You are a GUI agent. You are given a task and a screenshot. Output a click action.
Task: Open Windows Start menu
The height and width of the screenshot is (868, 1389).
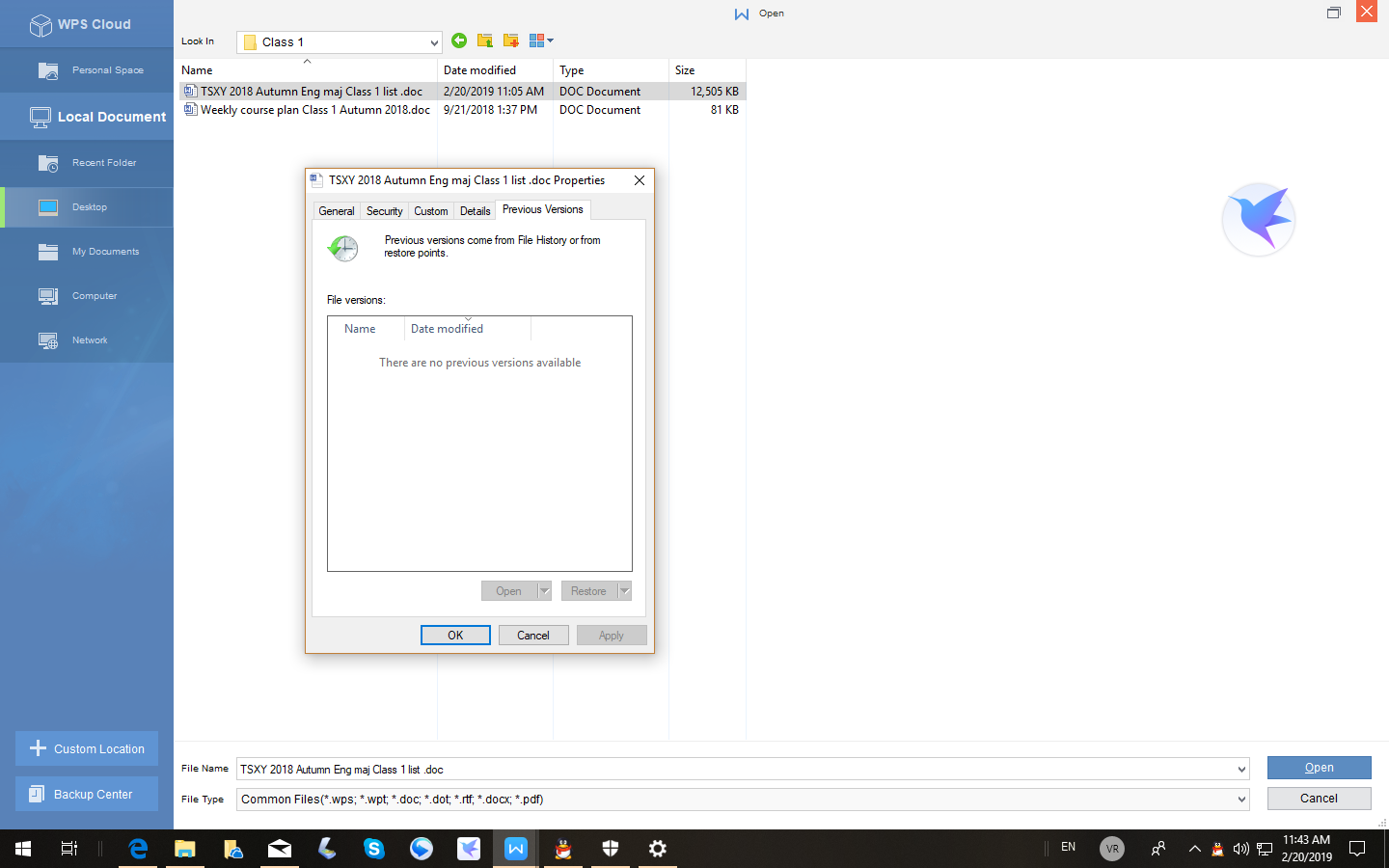[x=23, y=849]
